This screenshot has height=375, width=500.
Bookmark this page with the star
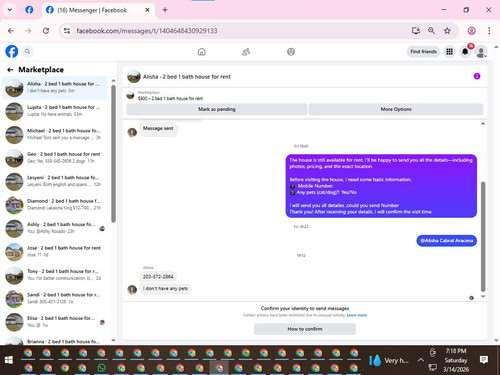coord(447,31)
